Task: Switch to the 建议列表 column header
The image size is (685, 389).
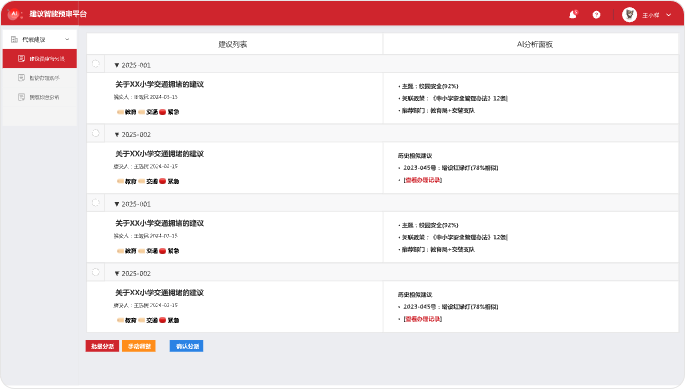Action: pyautogui.click(x=232, y=44)
